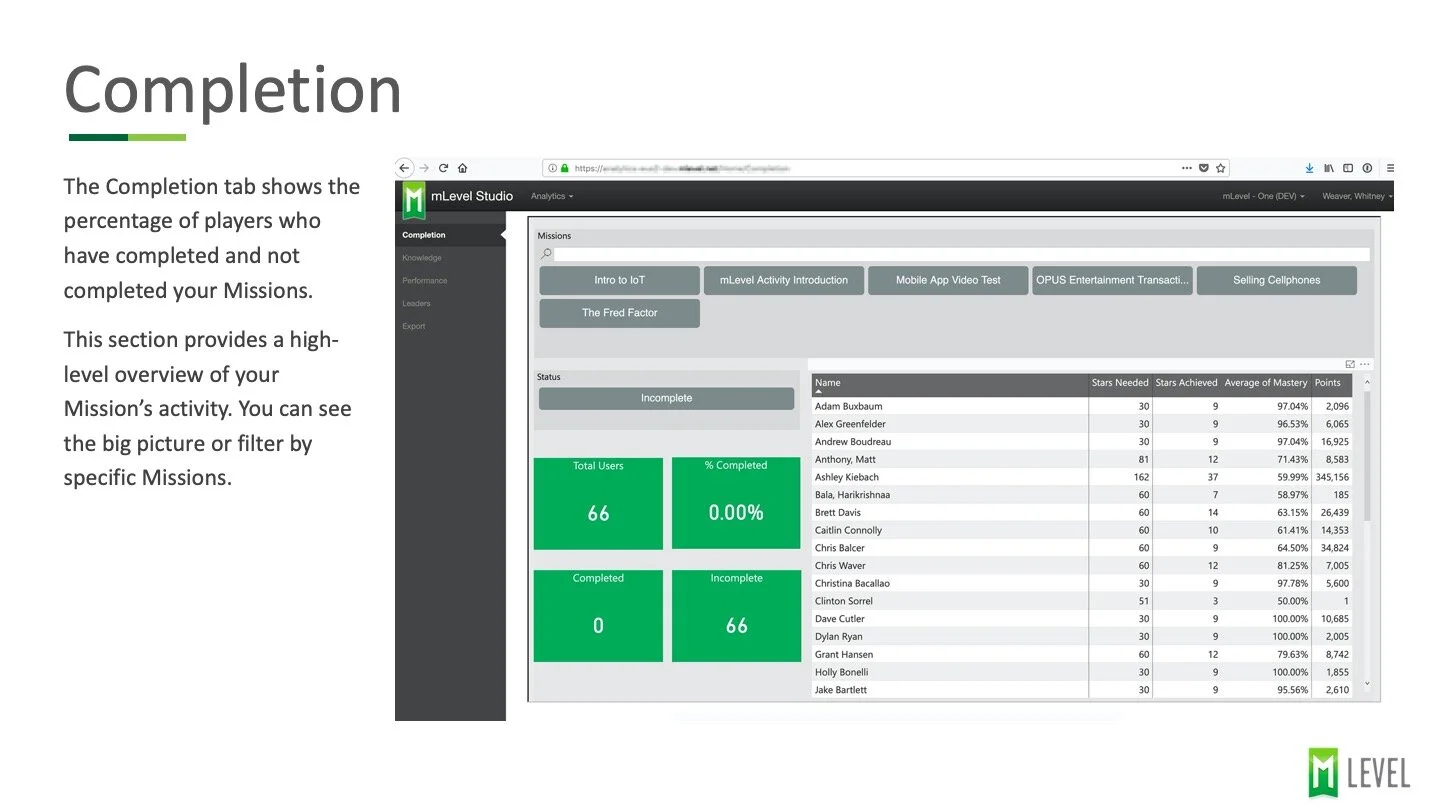
Task: Open the browser hamburger menu
Action: [1390, 168]
